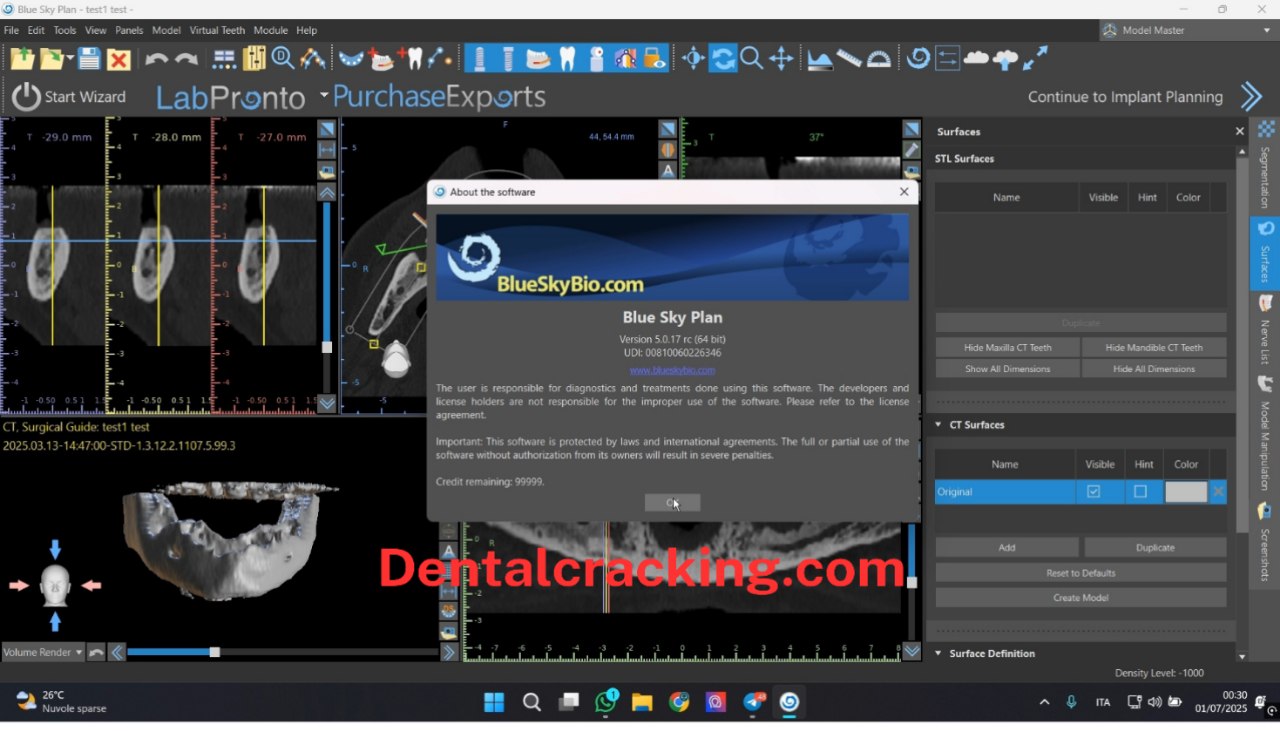Click the cloud upload icon
This screenshot has height=731, width=1280.
(x=1006, y=59)
